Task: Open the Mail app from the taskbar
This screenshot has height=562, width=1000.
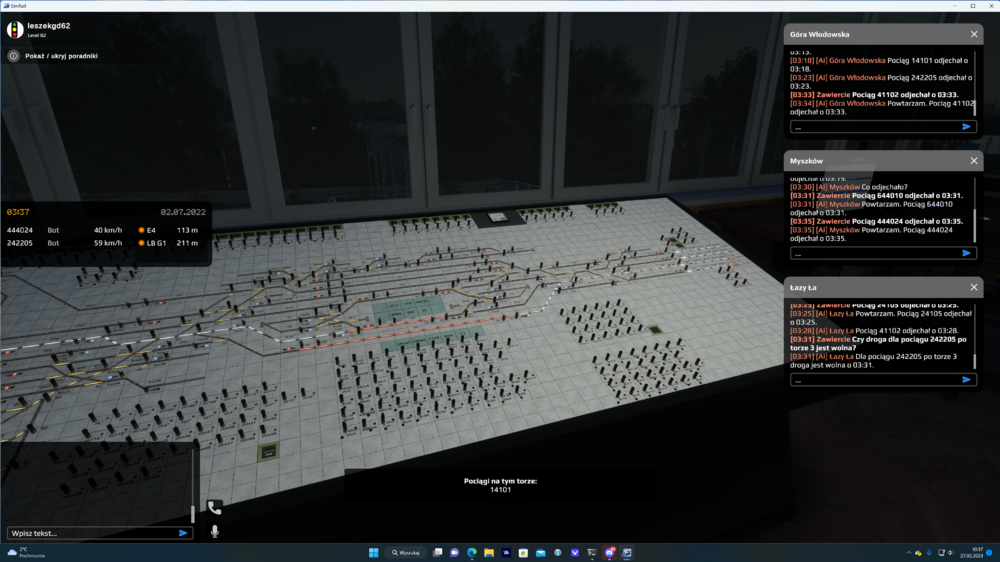Action: (x=540, y=552)
